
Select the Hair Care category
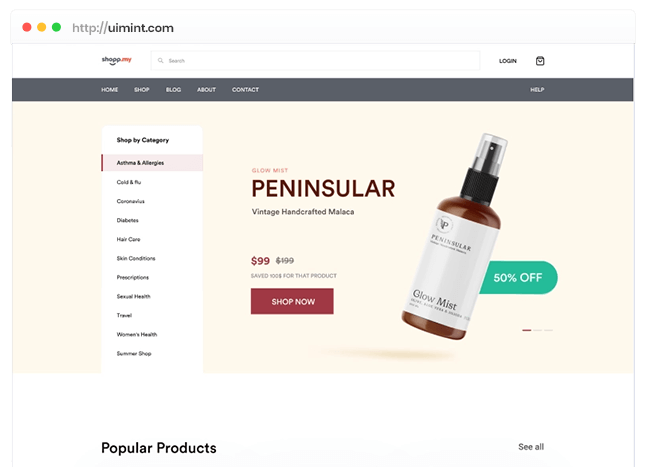point(128,239)
